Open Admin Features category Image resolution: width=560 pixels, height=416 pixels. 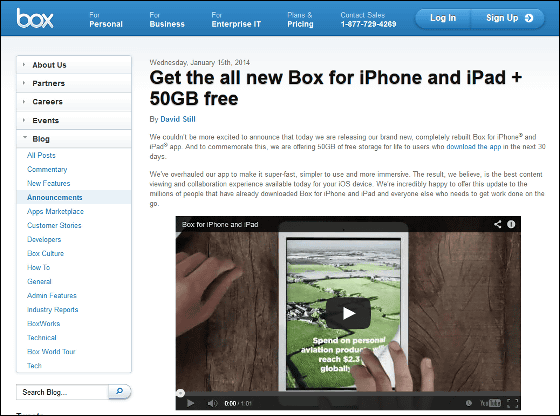click(52, 295)
